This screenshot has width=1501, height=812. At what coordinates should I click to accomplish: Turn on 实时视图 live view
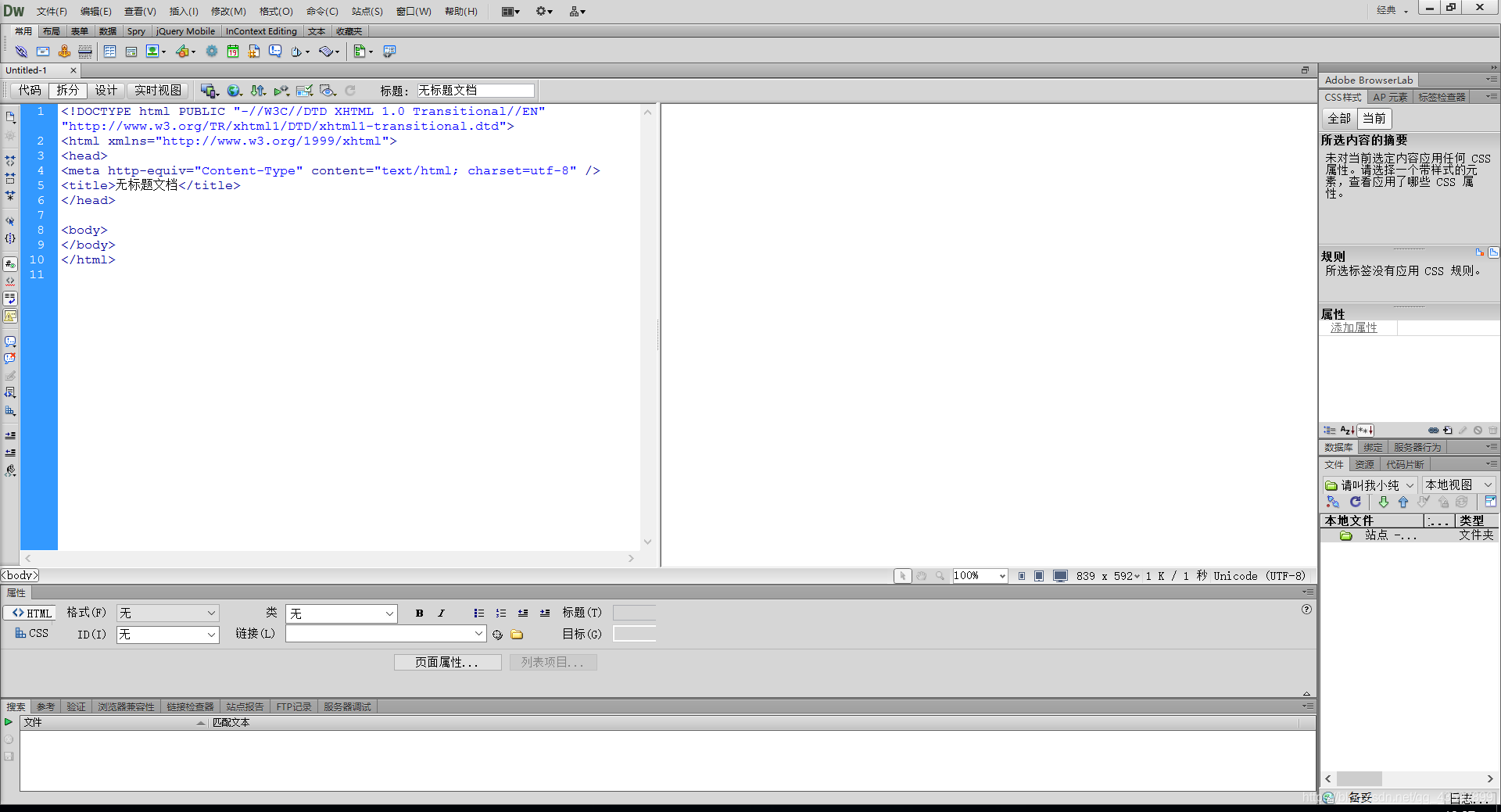coord(158,91)
